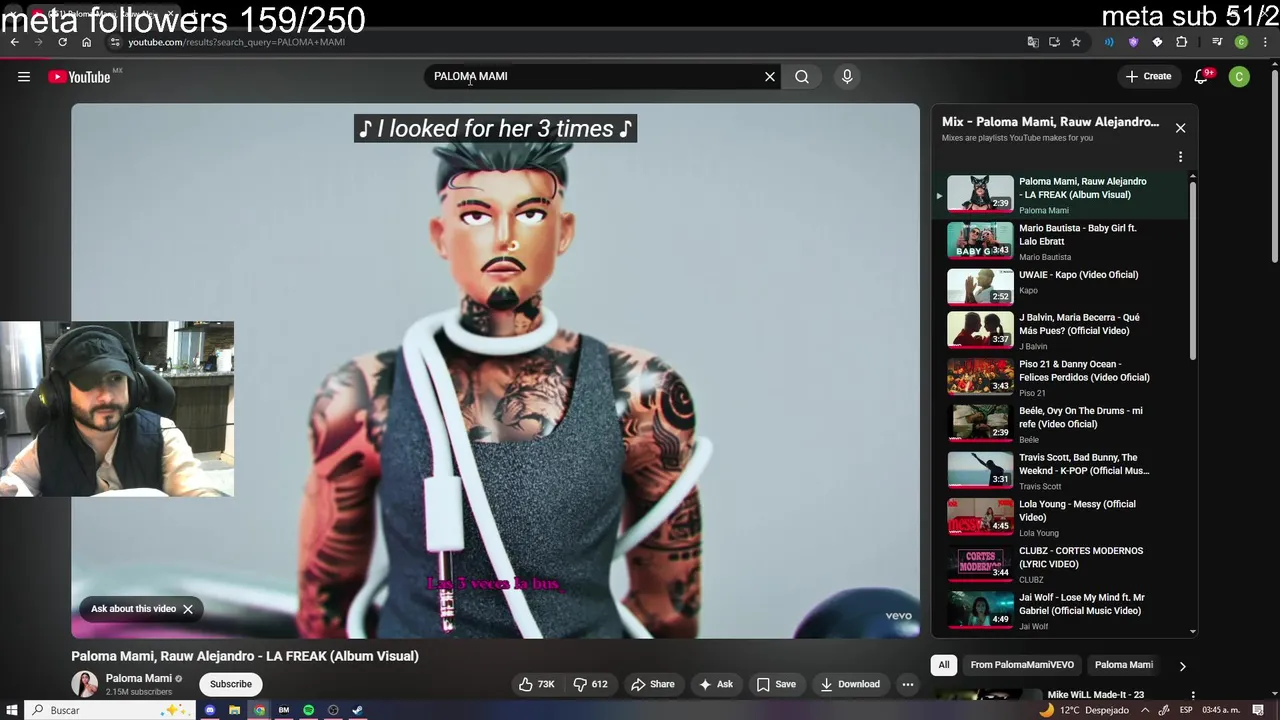Open the purple shield extension
Image resolution: width=1280 pixels, height=720 pixels.
[x=1133, y=42]
